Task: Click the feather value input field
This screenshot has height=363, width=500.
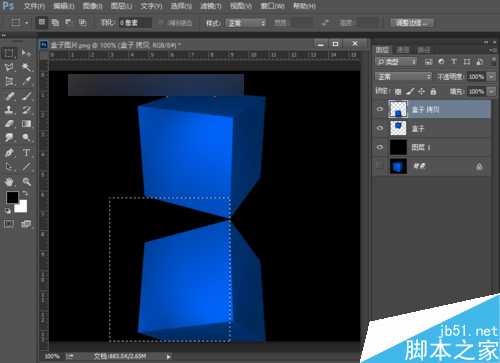Action: [135, 23]
